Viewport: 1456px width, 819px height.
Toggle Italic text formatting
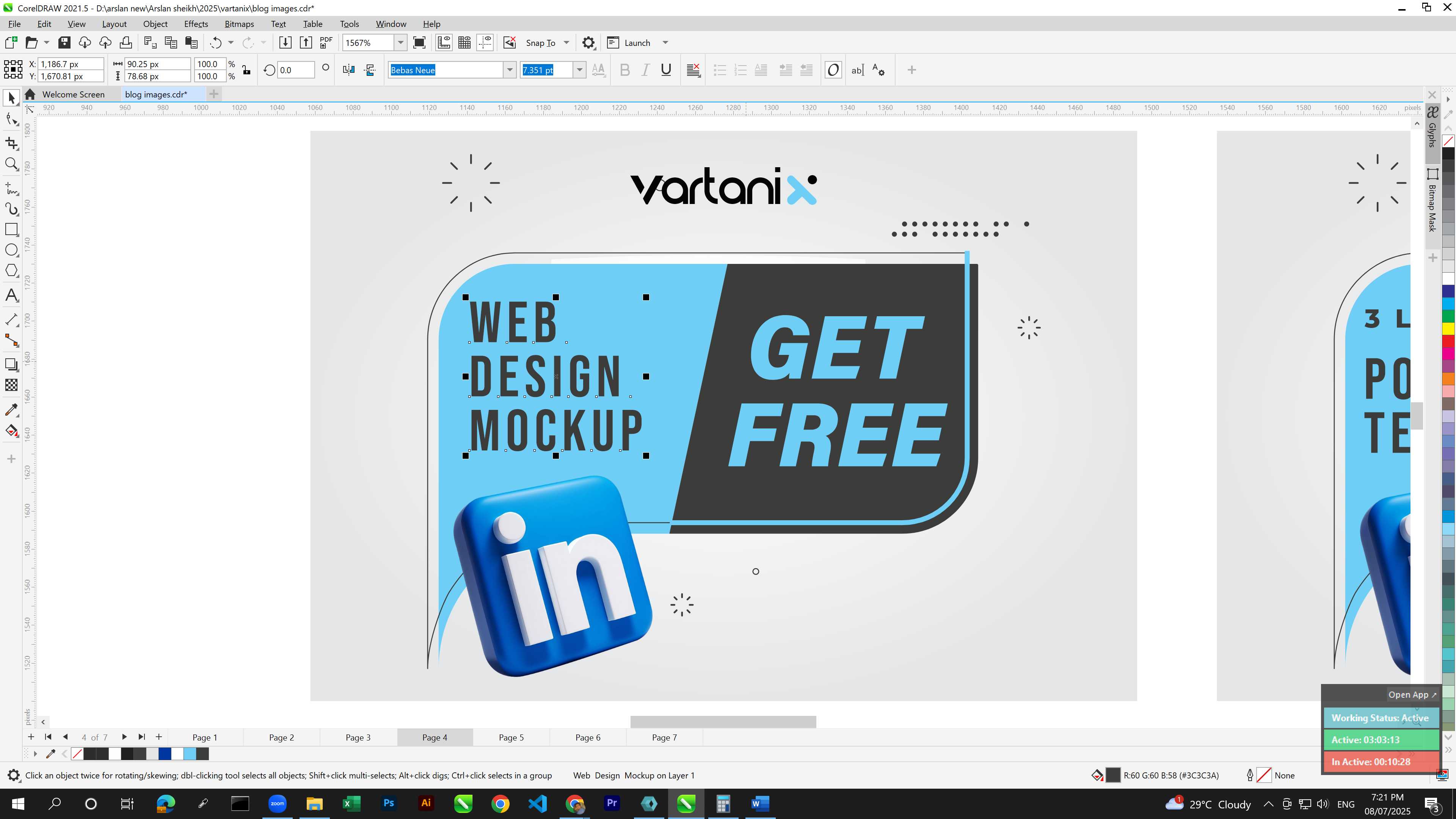click(645, 70)
